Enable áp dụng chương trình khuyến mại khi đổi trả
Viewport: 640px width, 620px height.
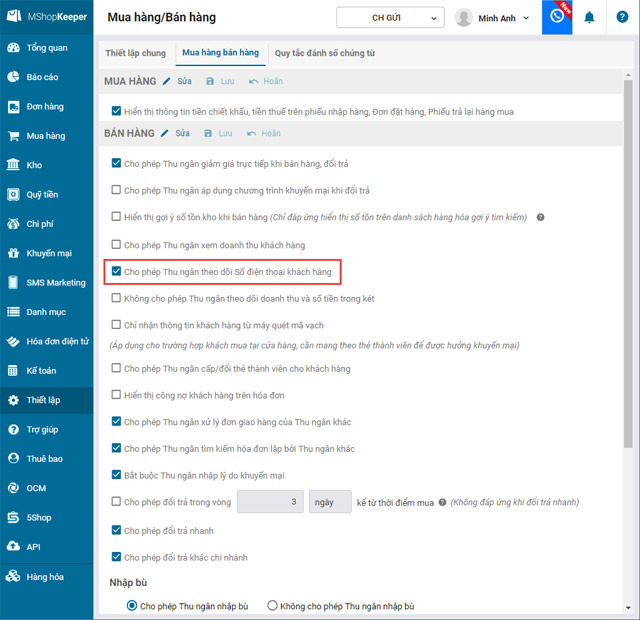116,190
